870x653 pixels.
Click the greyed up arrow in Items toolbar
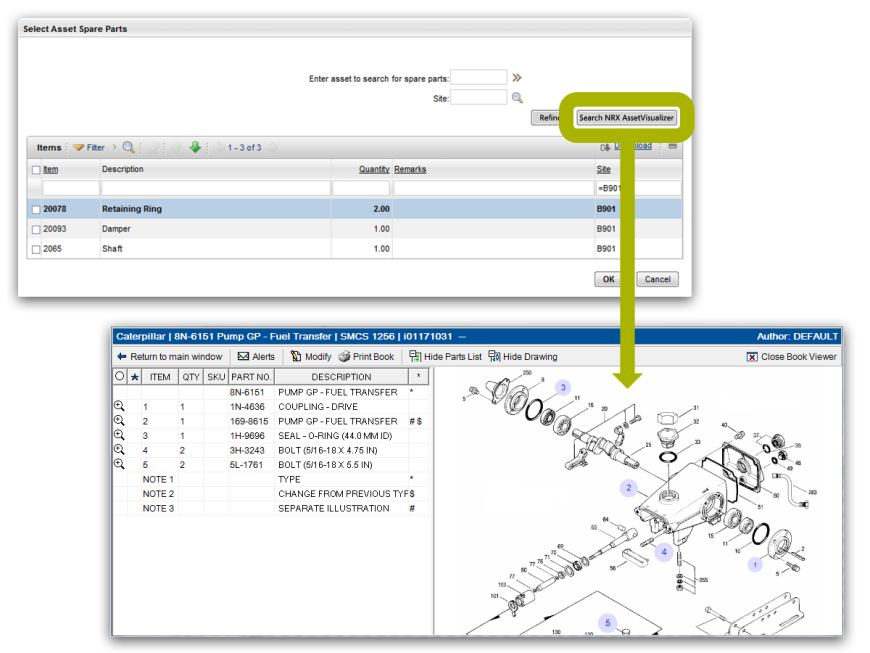(176, 148)
